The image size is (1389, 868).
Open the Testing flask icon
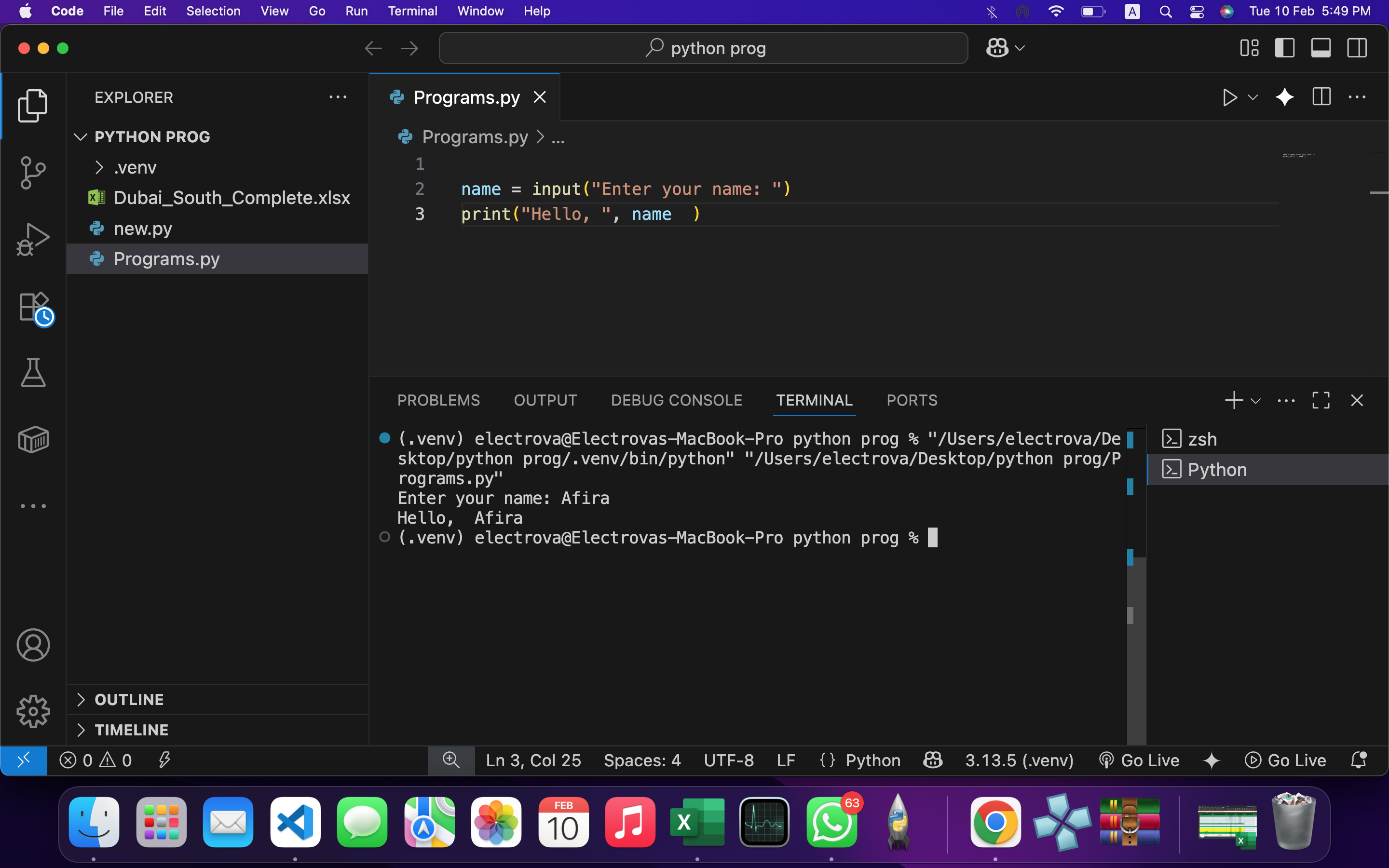(x=33, y=373)
